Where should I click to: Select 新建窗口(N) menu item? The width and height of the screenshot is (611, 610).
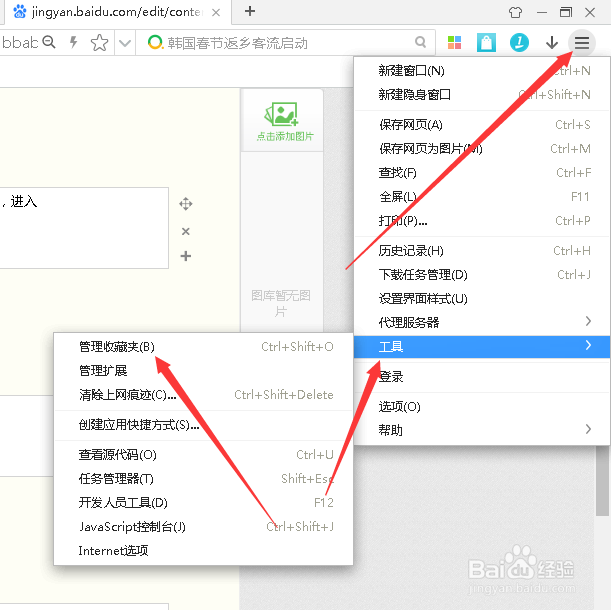coord(482,71)
